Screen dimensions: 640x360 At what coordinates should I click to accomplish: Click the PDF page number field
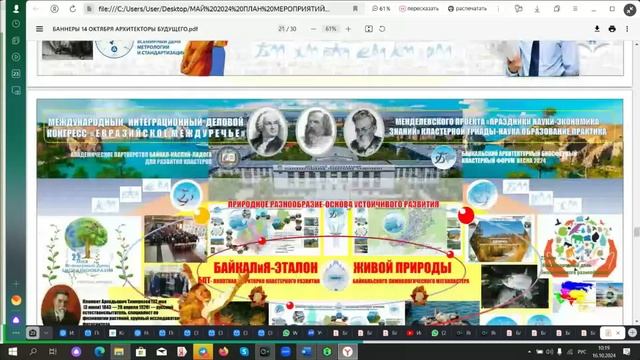click(281, 29)
